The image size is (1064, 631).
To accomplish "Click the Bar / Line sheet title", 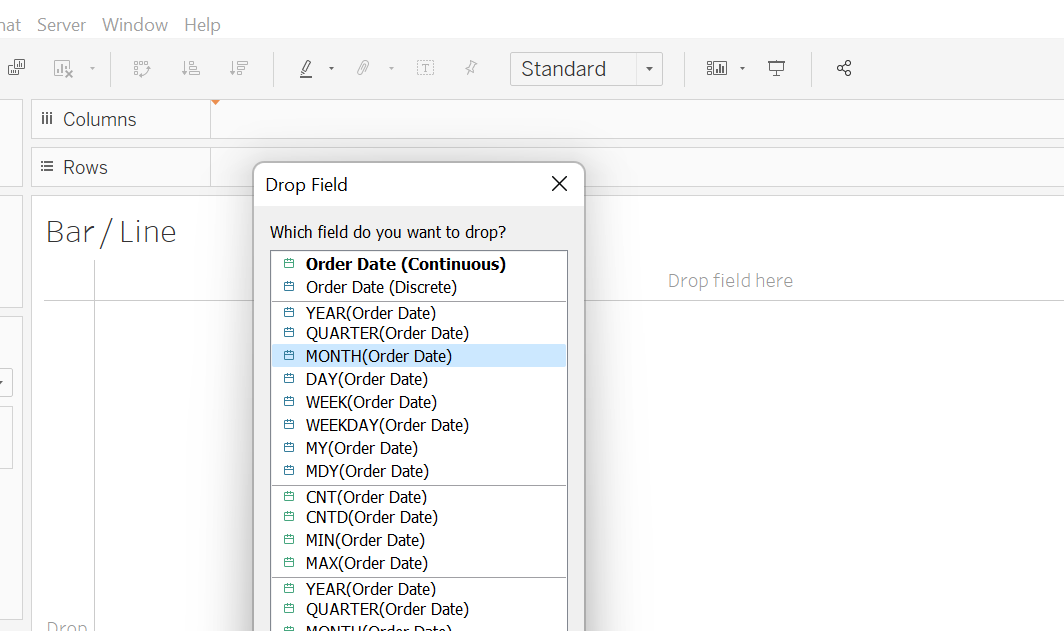I will pyautogui.click(x=111, y=232).
